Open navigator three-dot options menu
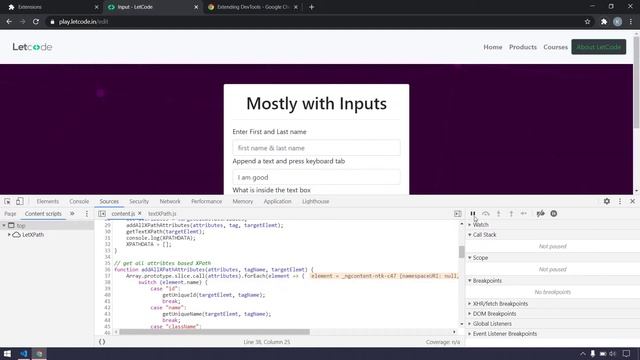This screenshot has width=640, height=360. pos(87,213)
